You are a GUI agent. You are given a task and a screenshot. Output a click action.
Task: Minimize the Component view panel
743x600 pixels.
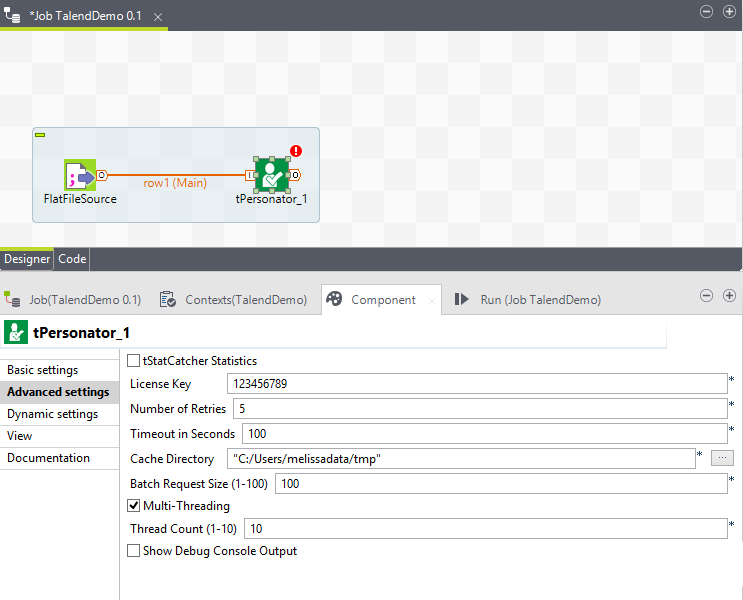(707, 296)
